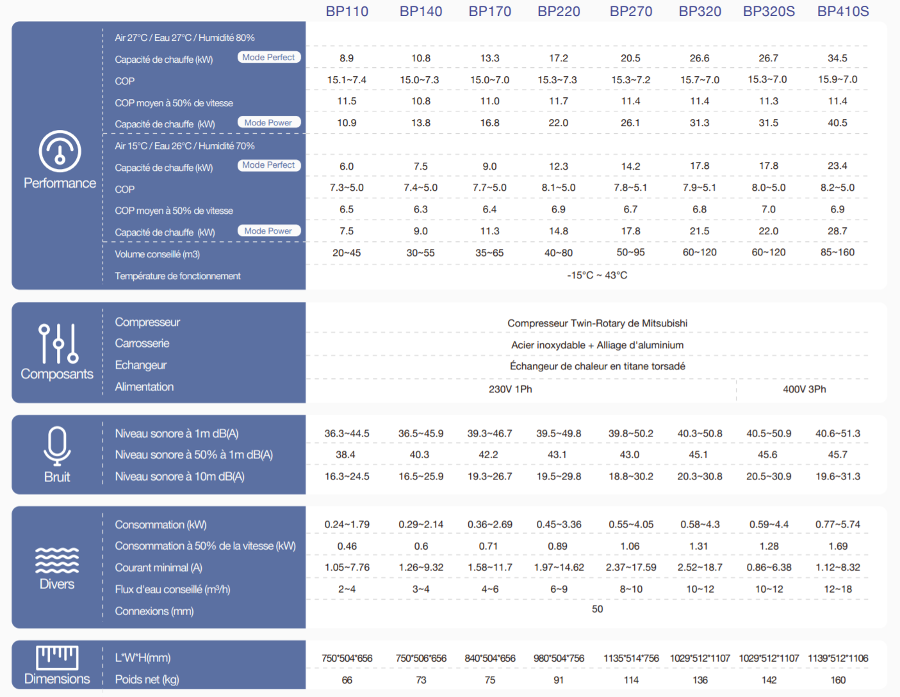Click the Compresseur row label
This screenshot has width=900, height=697.
point(147,323)
